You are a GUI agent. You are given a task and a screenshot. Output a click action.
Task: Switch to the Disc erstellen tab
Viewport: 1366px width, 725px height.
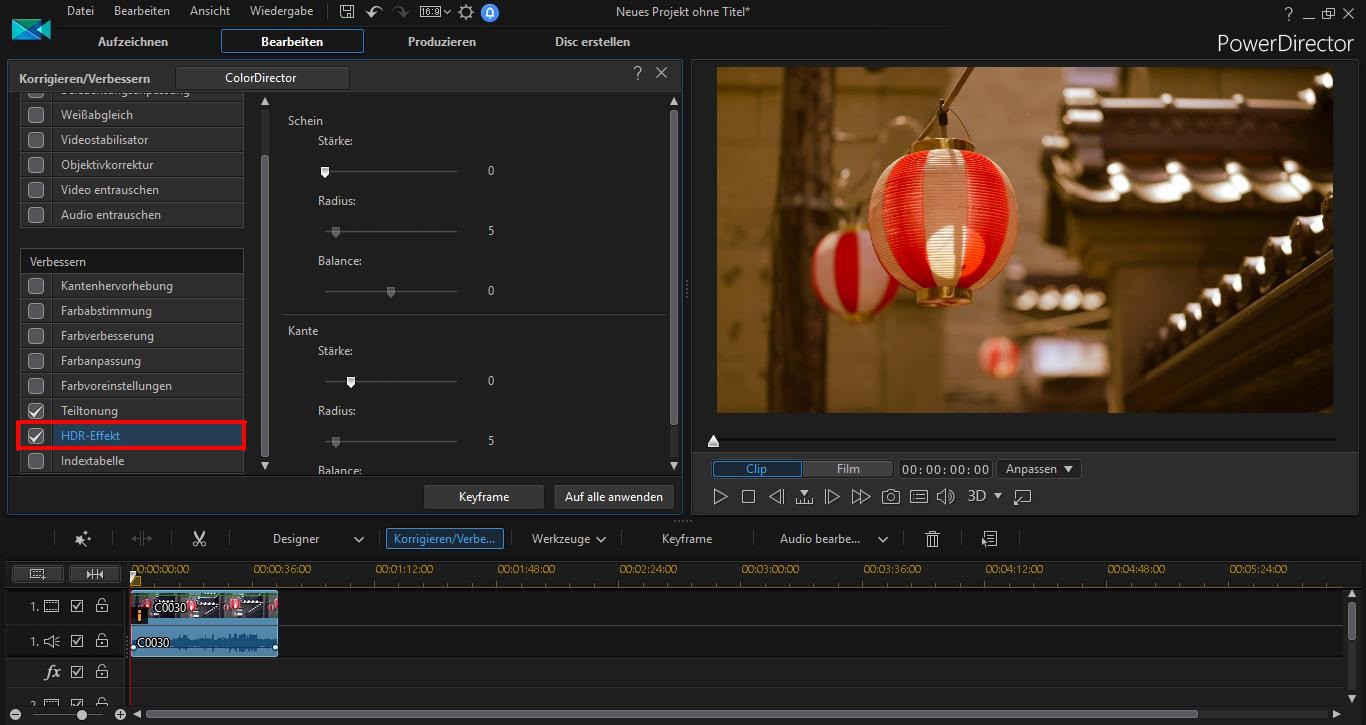pyautogui.click(x=593, y=42)
